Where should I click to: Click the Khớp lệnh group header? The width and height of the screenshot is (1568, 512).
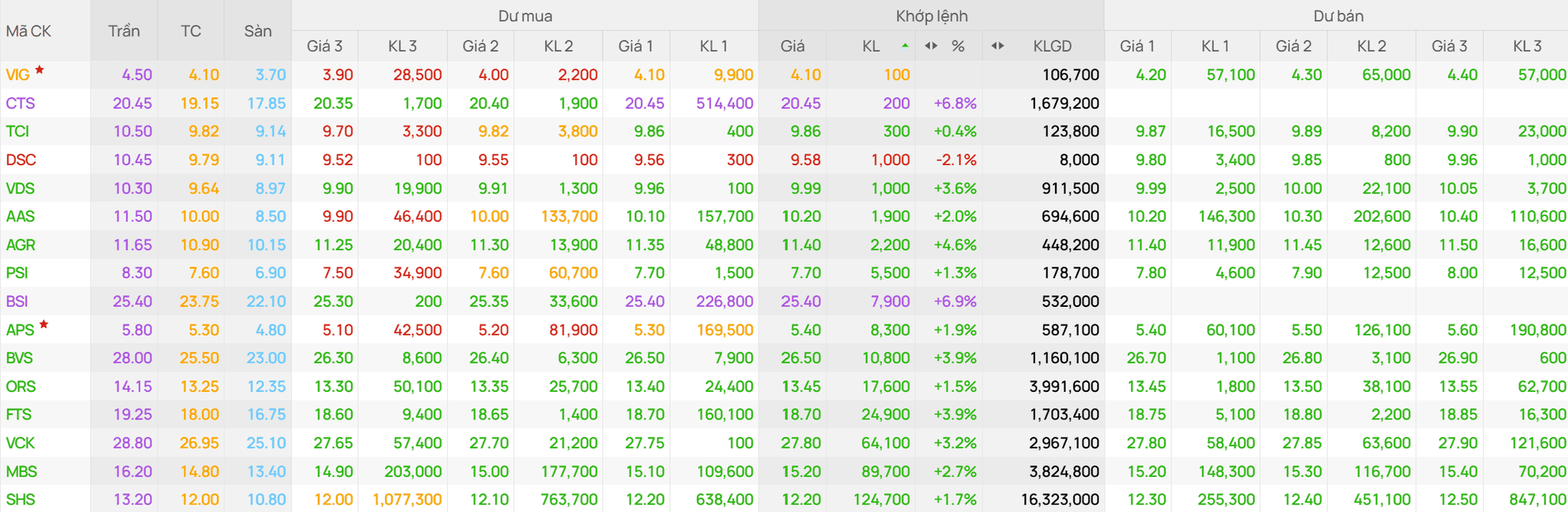[932, 15]
